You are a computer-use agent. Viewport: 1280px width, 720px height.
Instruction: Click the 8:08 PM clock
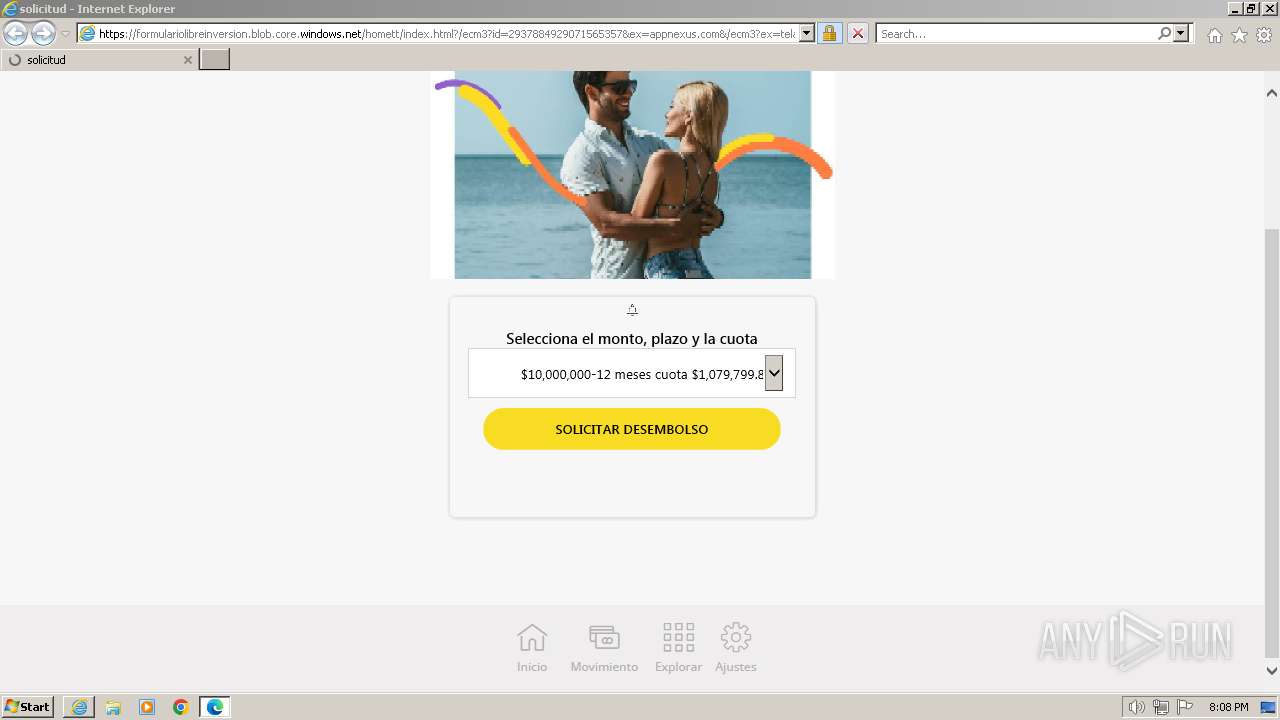1228,707
